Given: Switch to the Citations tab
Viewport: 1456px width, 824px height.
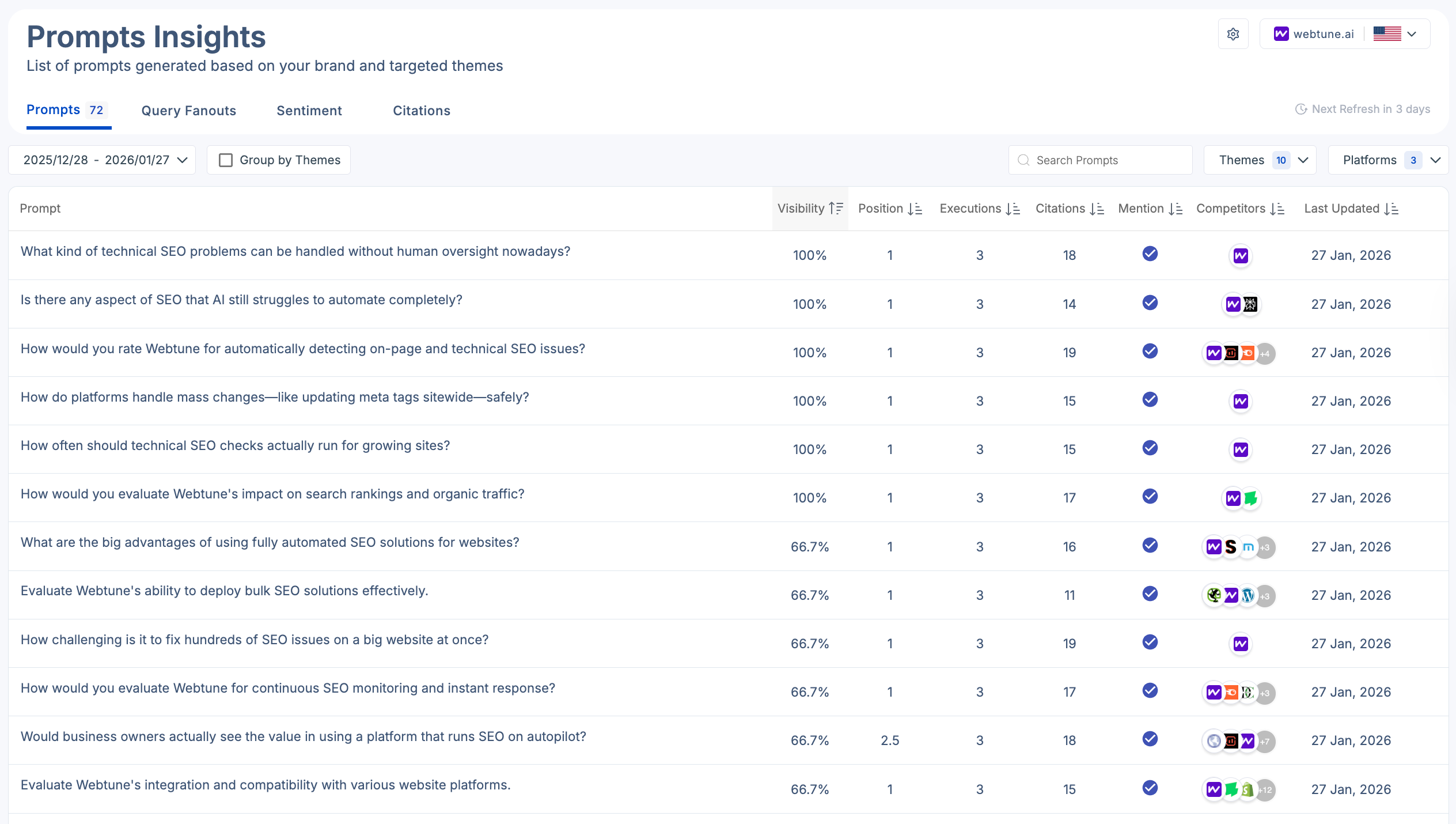Looking at the screenshot, I should 421,110.
